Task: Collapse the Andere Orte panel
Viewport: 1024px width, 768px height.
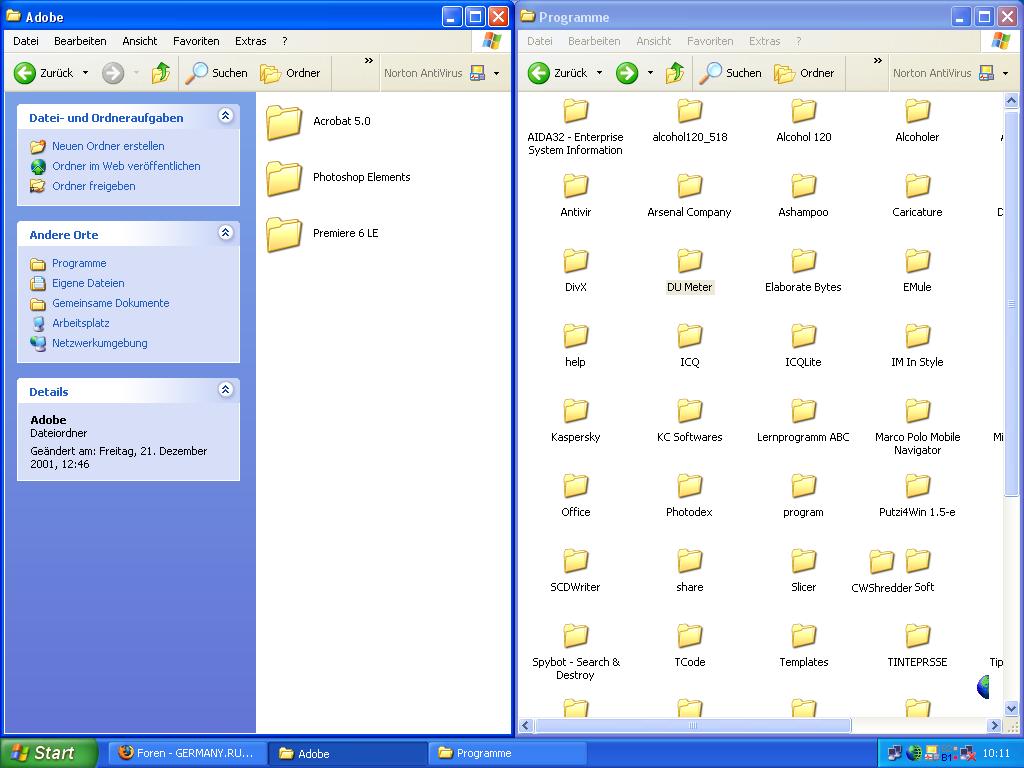Action: 225,233
